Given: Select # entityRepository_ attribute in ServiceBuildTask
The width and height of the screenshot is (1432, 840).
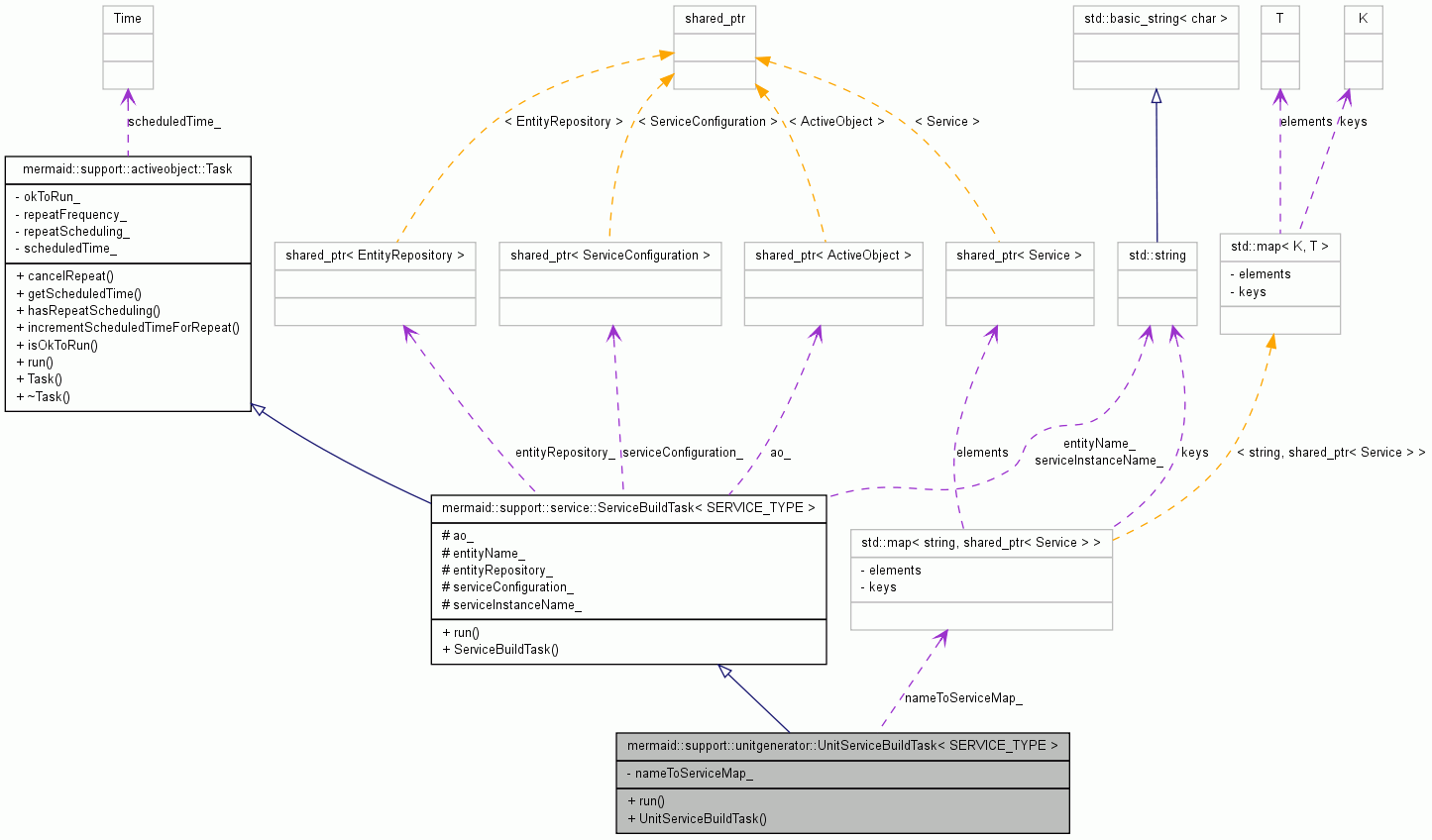Looking at the screenshot, I should coord(497,570).
